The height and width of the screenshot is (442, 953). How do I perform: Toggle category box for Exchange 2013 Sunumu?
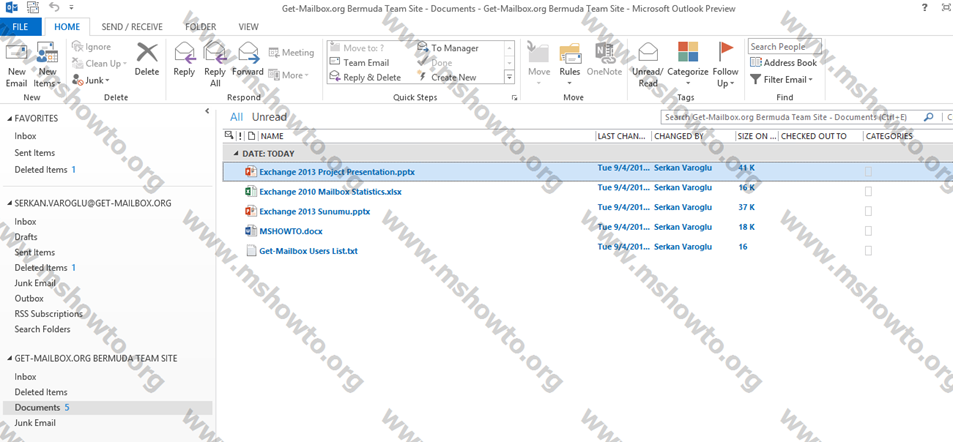868,212
